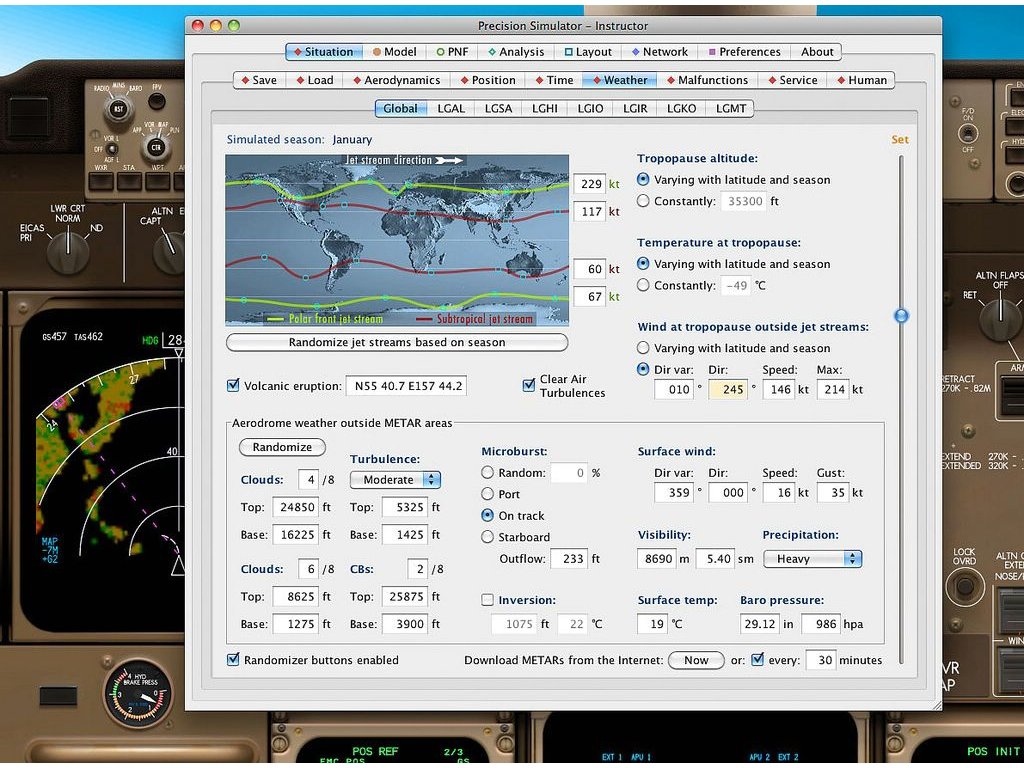Click the blue vertical slider knob
The height and width of the screenshot is (768, 1024).
click(x=901, y=316)
